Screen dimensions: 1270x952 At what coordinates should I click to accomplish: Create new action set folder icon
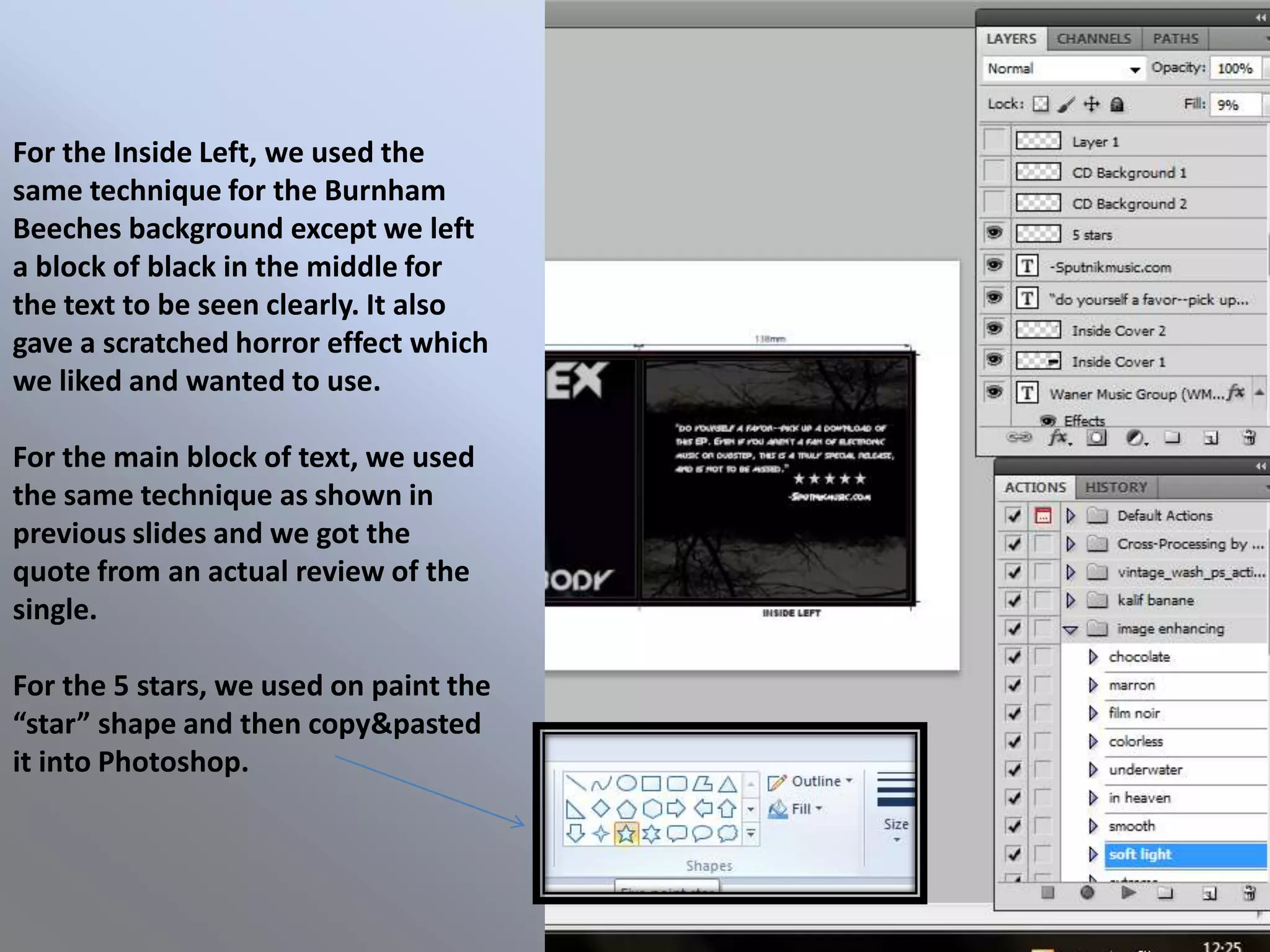click(x=1166, y=893)
